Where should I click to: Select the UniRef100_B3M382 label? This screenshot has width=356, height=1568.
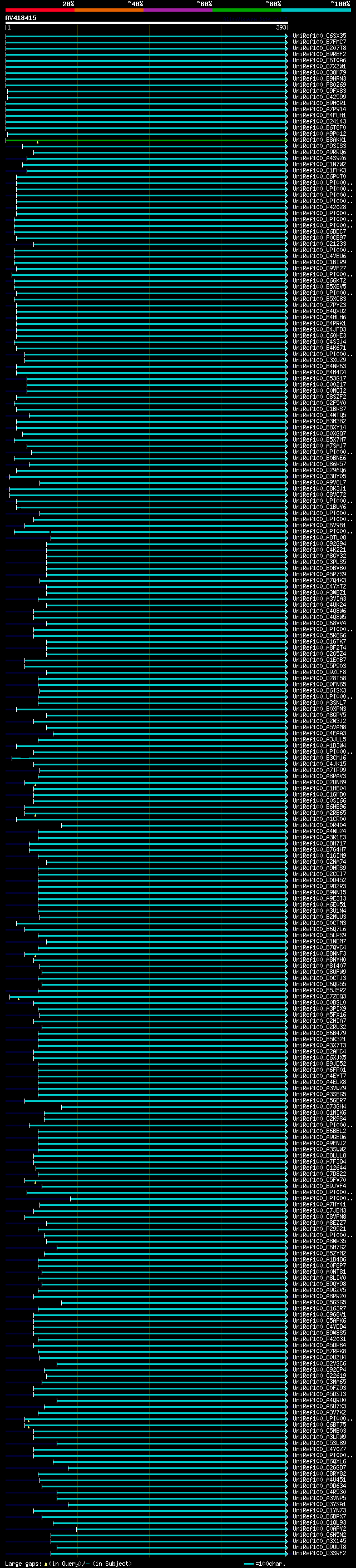(x=319, y=421)
